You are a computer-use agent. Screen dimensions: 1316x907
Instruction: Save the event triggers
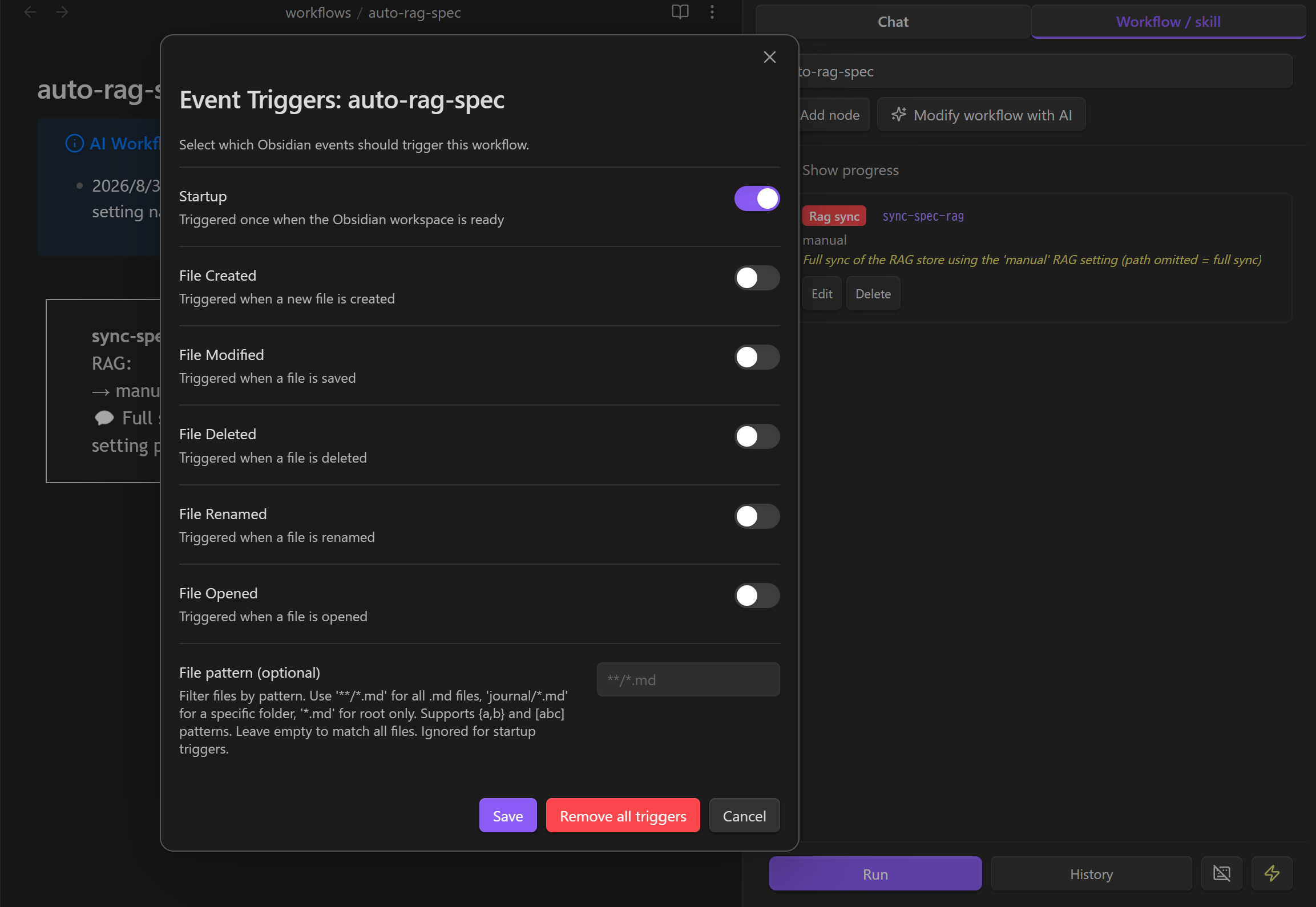[508, 816]
